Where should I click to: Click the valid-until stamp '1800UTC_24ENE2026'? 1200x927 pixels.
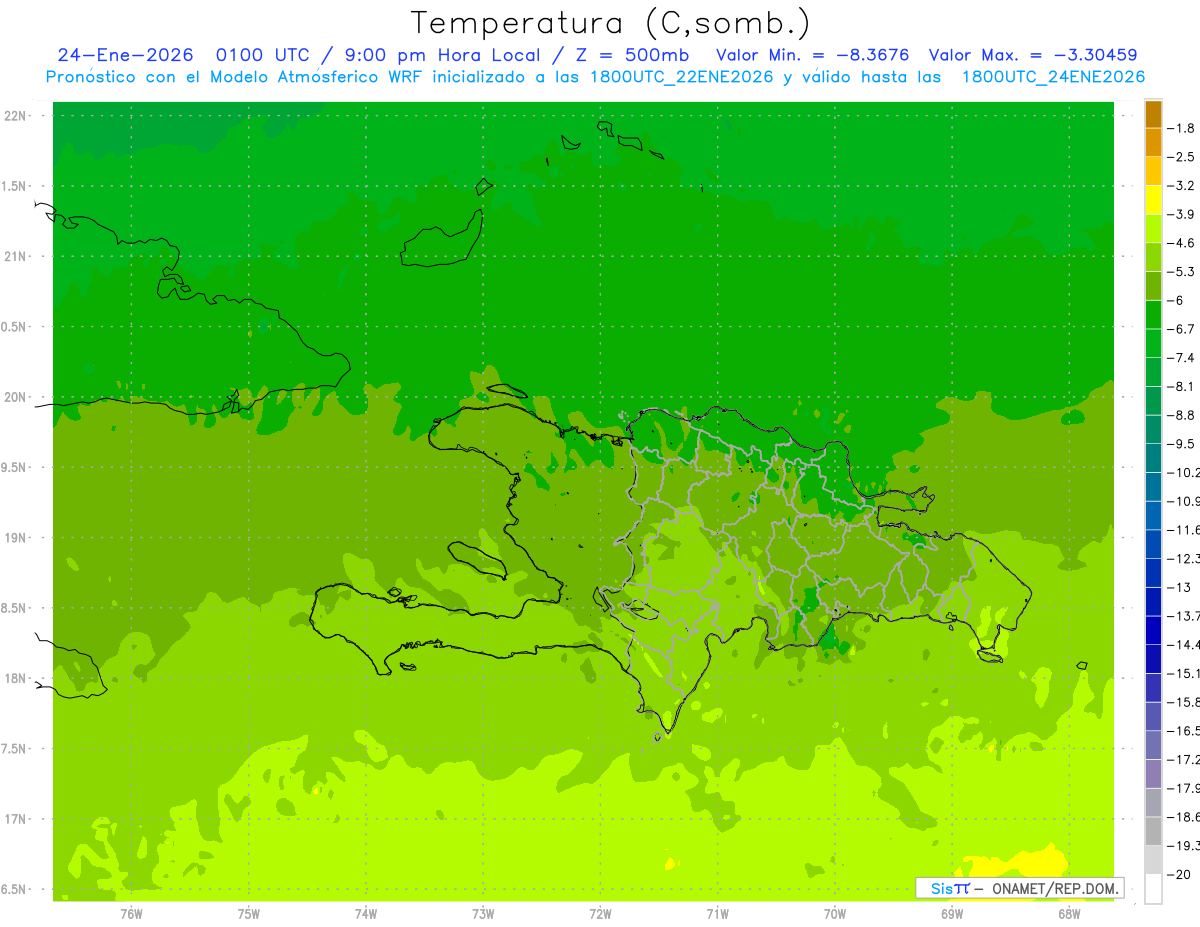1052,77
